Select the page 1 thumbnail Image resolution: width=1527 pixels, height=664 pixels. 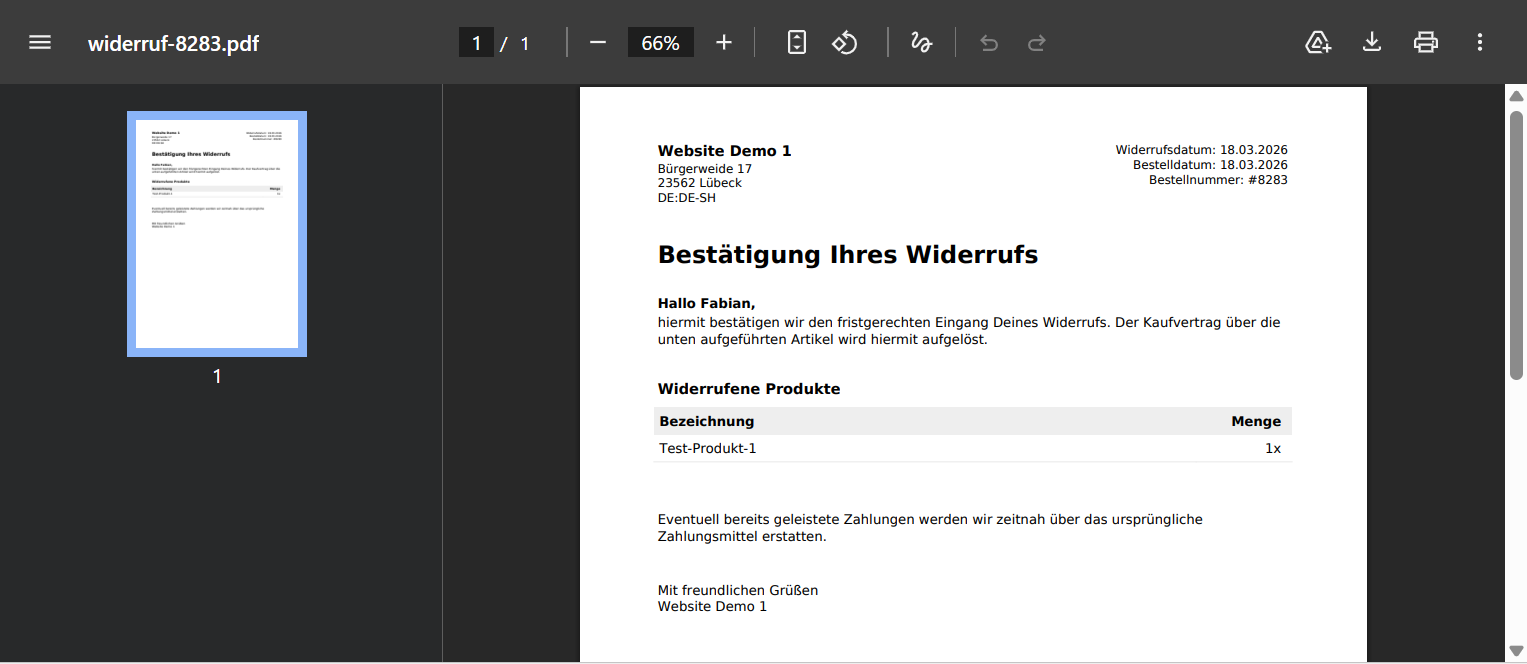point(217,234)
